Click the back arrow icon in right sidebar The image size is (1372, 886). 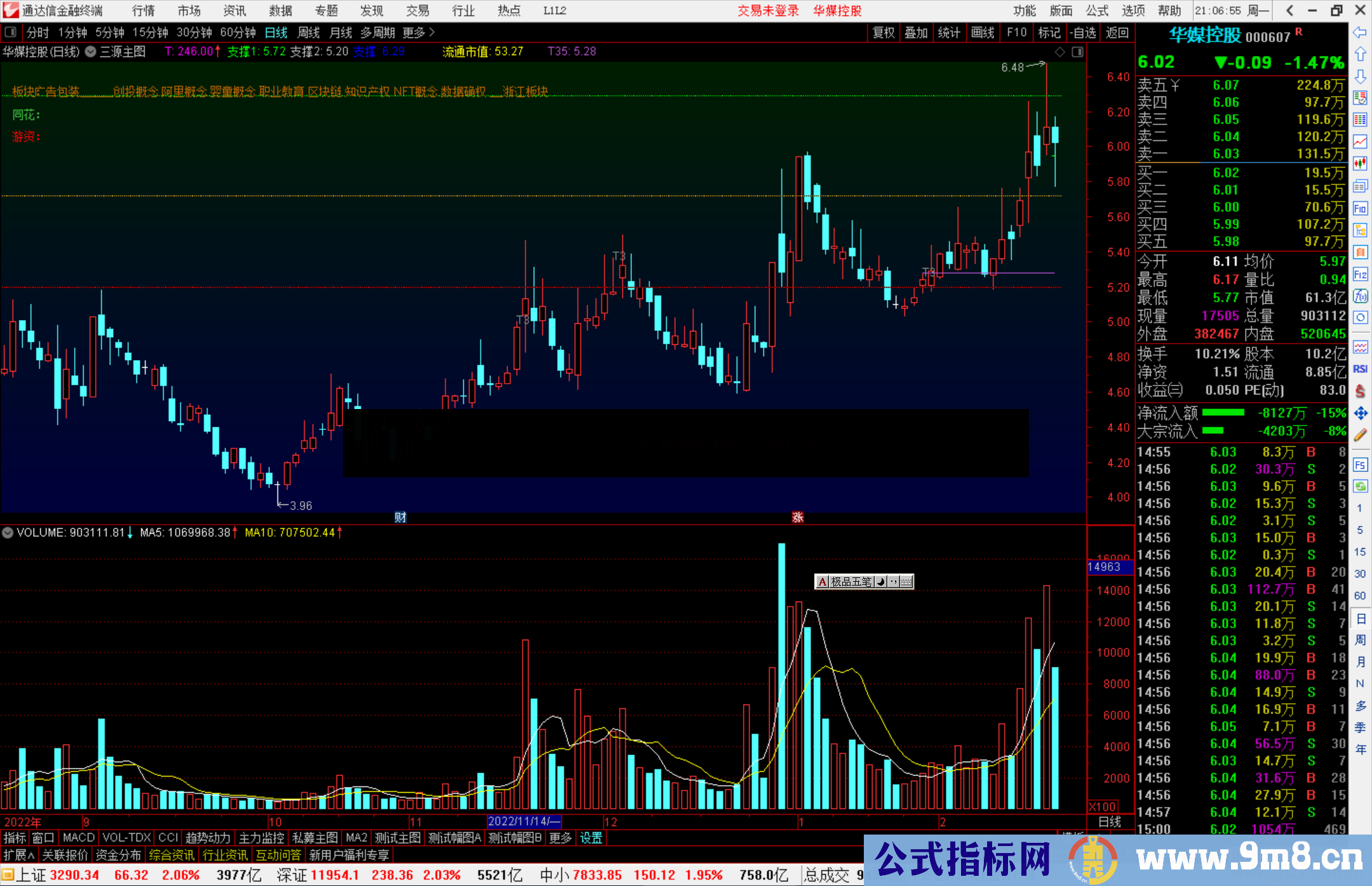1360,32
